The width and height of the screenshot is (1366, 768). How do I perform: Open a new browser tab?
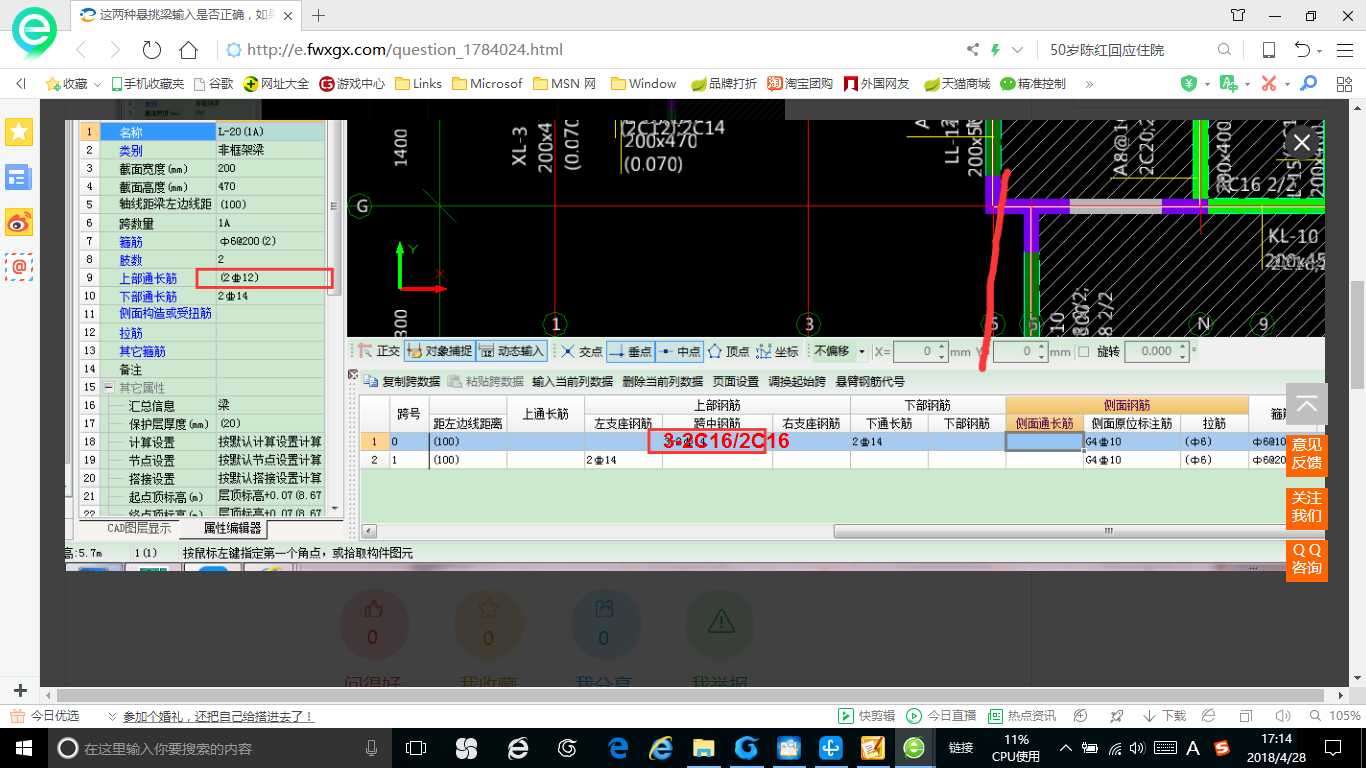tap(319, 15)
